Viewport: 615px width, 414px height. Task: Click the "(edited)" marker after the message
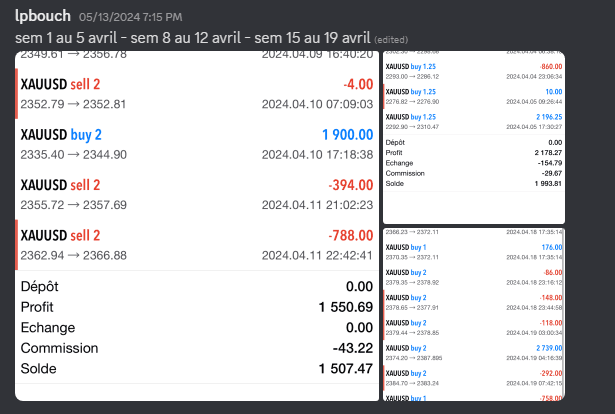391,40
